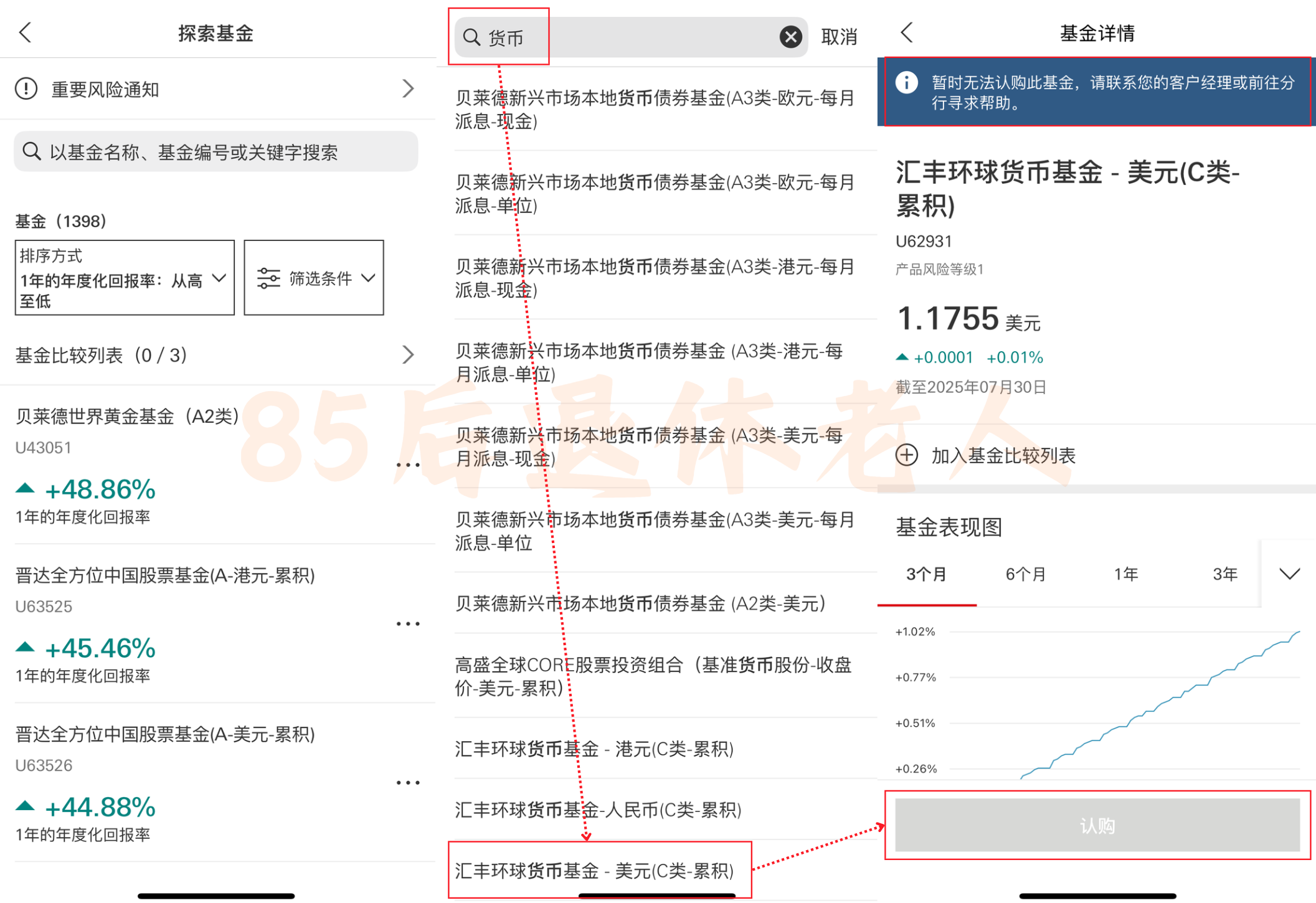Click the magnifier icon in 货币 search

[x=471, y=37]
